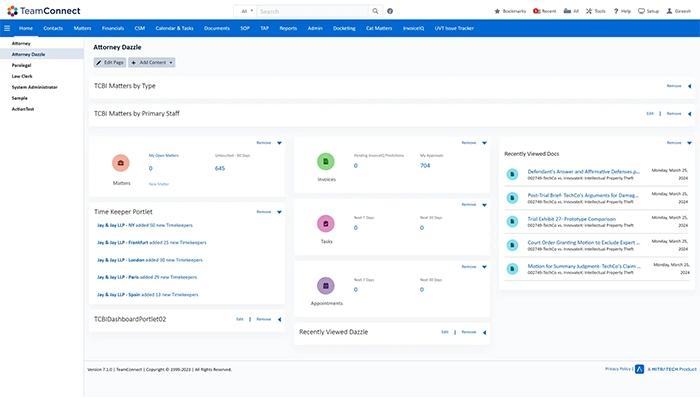This screenshot has height=400, width=700.
Task: Click the document icon beside Court Order Granting Motion
Action: [512, 245]
